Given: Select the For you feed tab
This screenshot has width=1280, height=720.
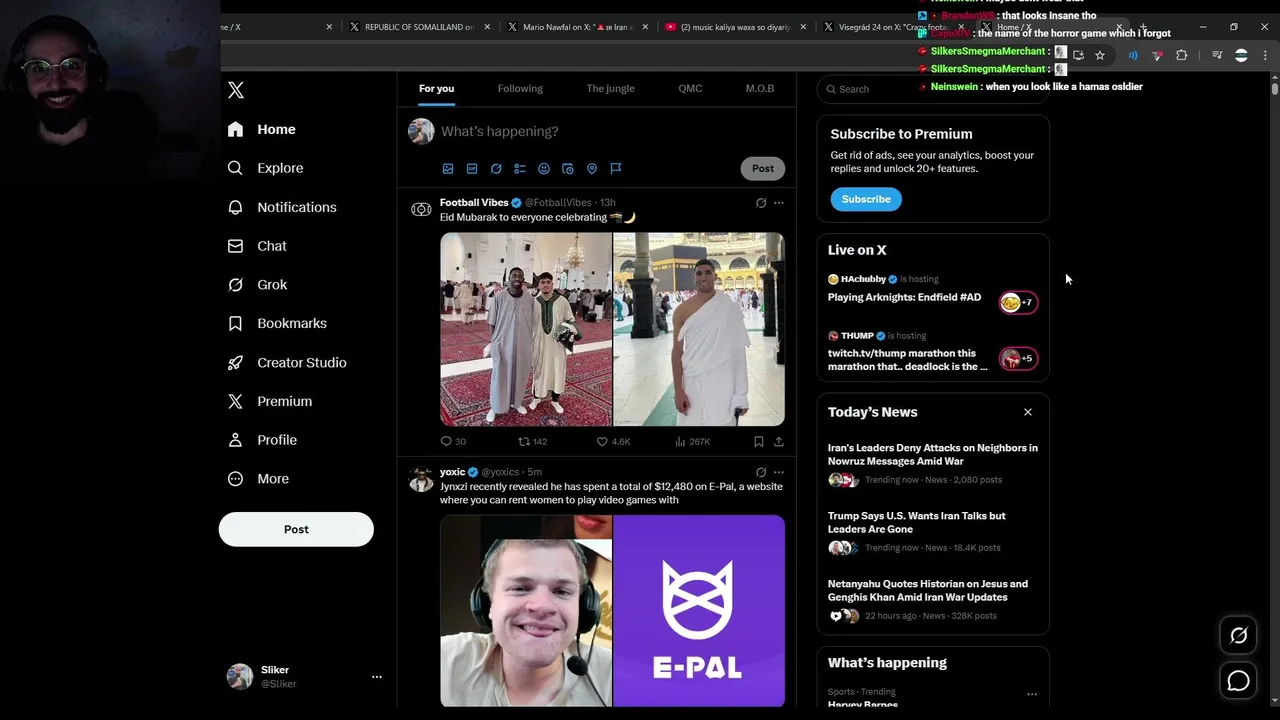Looking at the screenshot, I should click(436, 89).
